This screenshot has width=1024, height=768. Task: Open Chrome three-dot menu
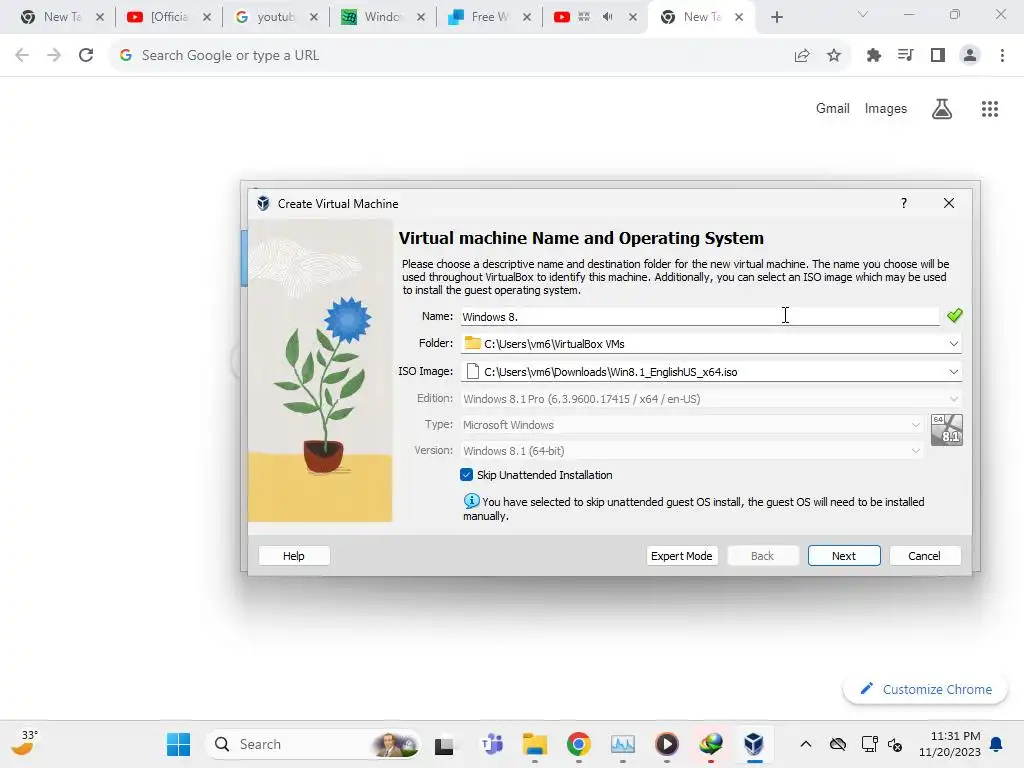[1002, 56]
